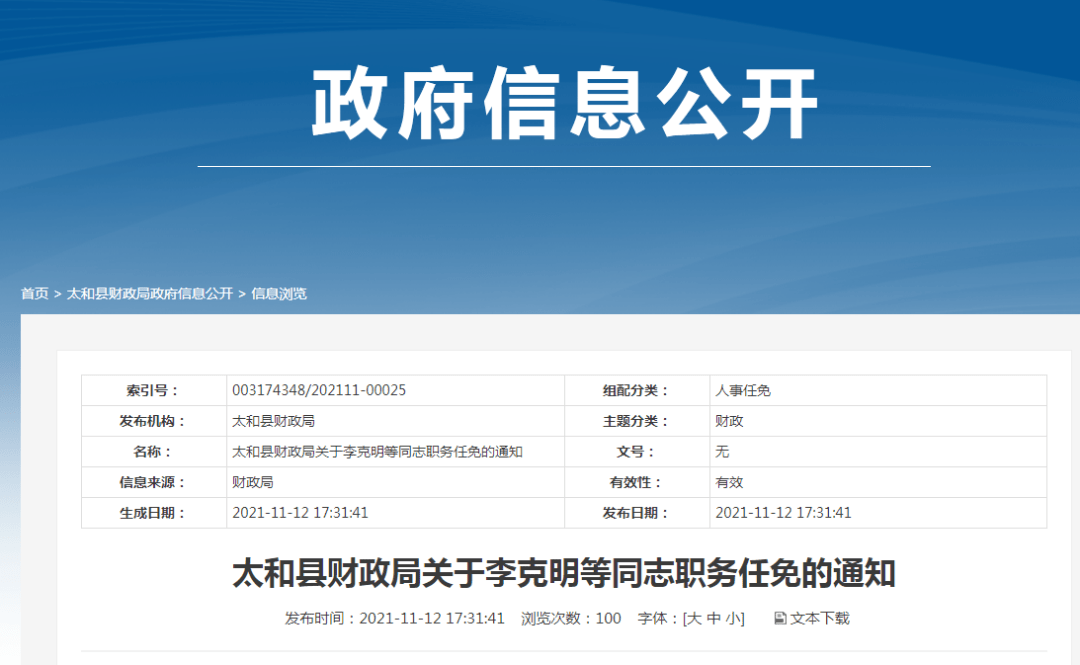This screenshot has width=1080, height=665.
Task: Download text via 文本下载 link
Action: (820, 618)
